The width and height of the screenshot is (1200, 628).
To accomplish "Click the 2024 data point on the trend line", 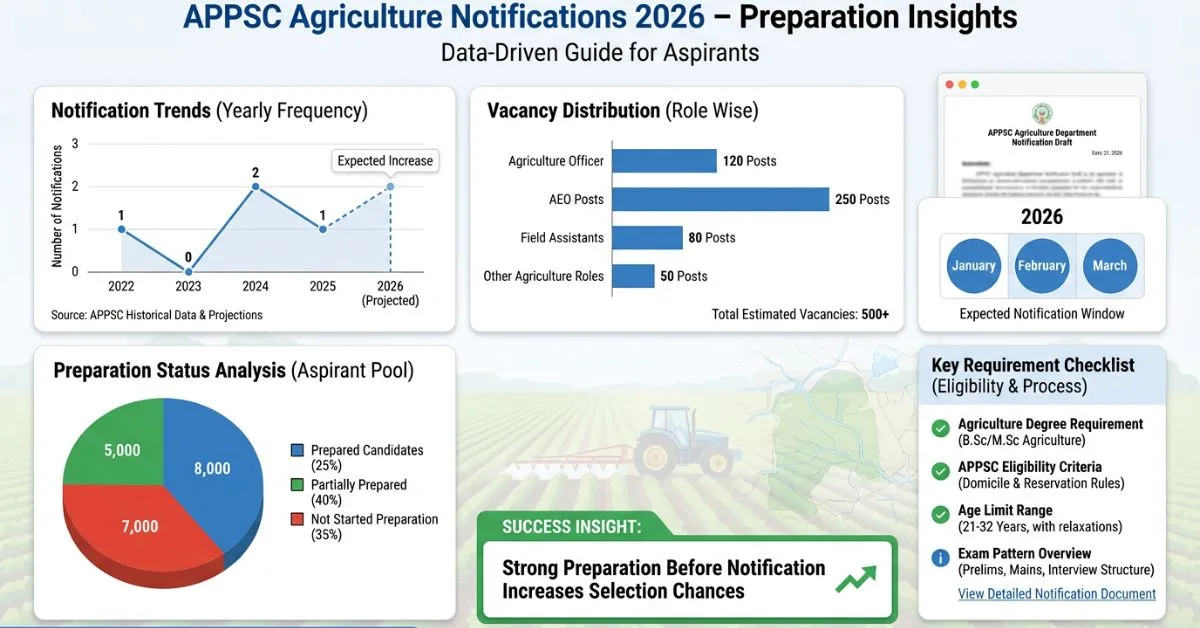I will (x=255, y=187).
